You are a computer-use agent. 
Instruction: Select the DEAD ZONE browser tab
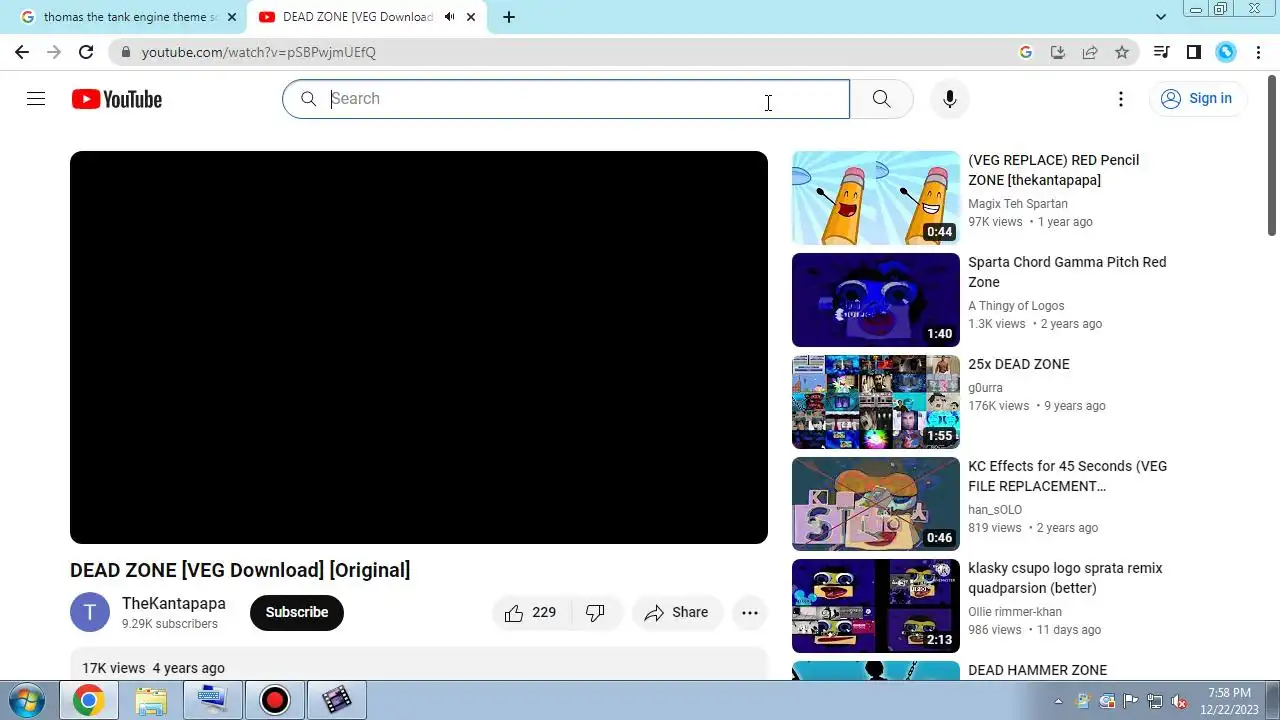(358, 17)
